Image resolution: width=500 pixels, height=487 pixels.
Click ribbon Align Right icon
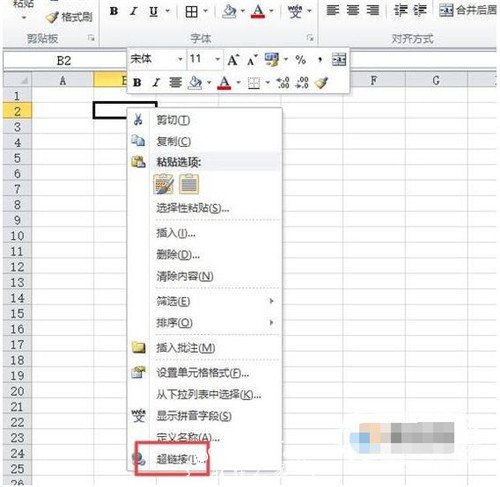pos(373,10)
